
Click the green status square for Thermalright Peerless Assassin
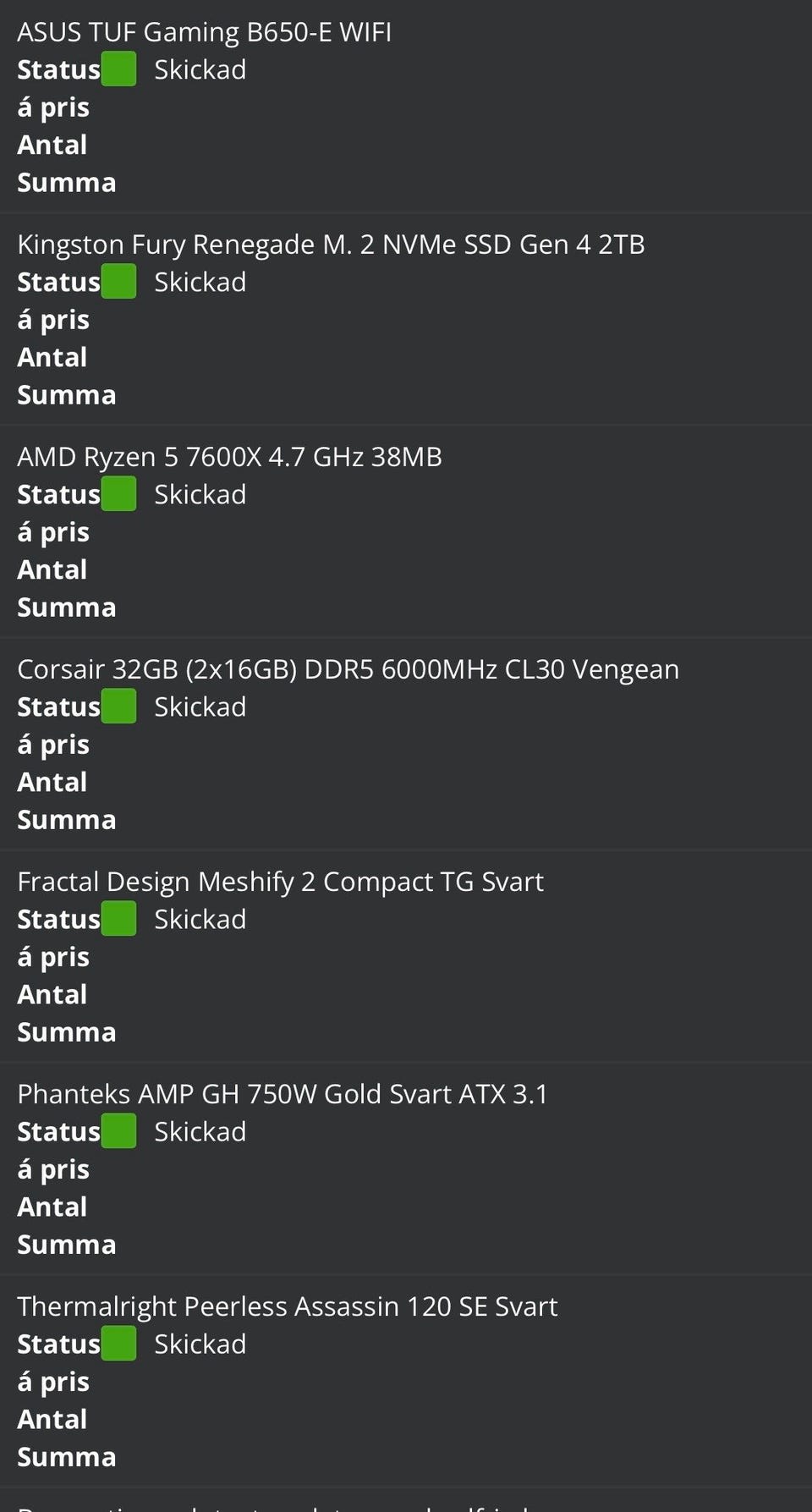[x=119, y=1344]
